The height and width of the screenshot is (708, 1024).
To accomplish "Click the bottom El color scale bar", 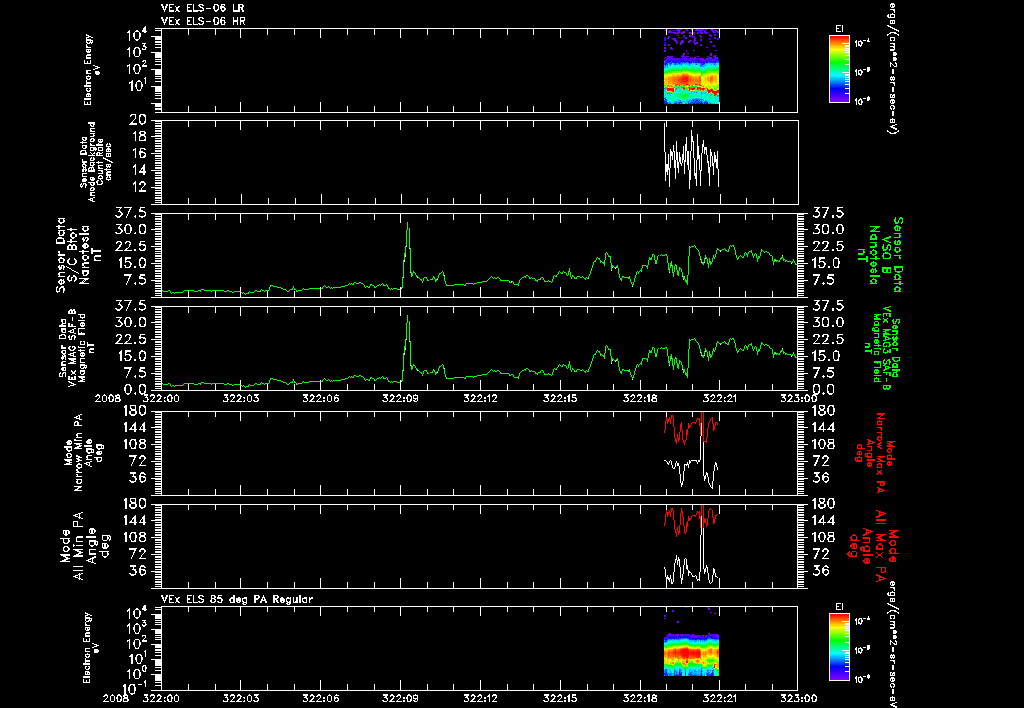I will point(839,648).
